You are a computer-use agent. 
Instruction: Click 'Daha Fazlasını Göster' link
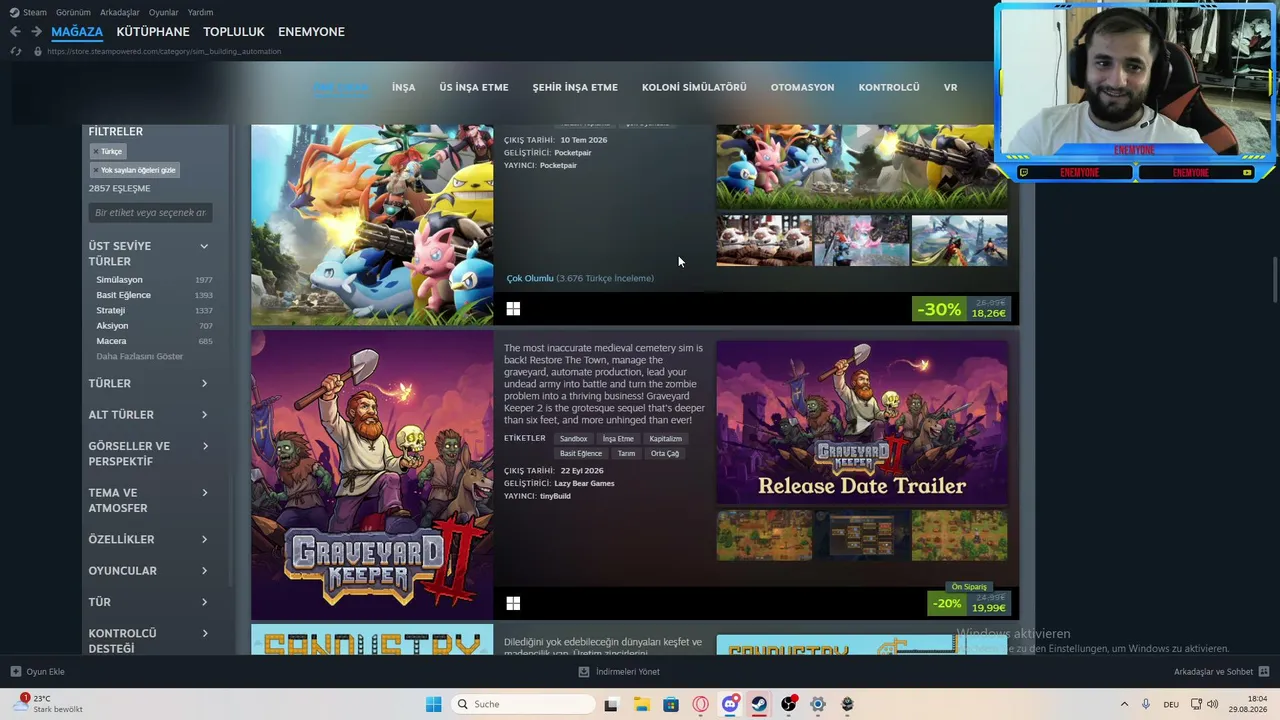[x=139, y=356]
